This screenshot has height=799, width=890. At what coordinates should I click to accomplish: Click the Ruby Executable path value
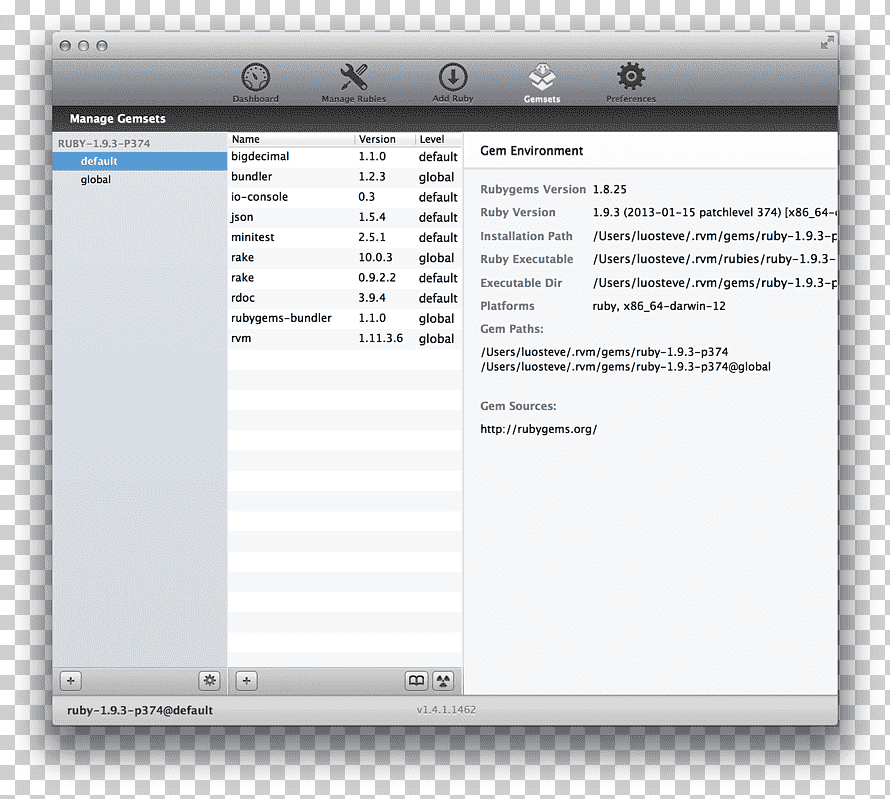(715, 259)
